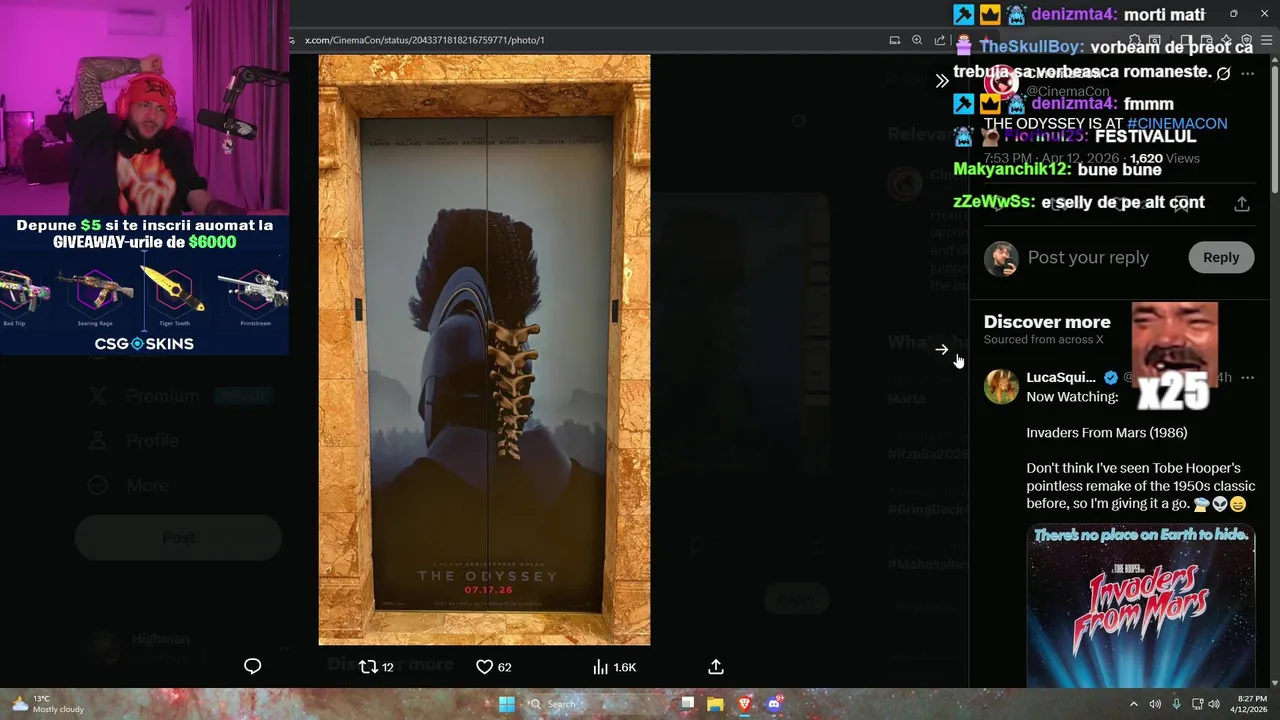1280x720 pixels.
Task: Click the 1,620 Views text
Action: pyautogui.click(x=1164, y=158)
